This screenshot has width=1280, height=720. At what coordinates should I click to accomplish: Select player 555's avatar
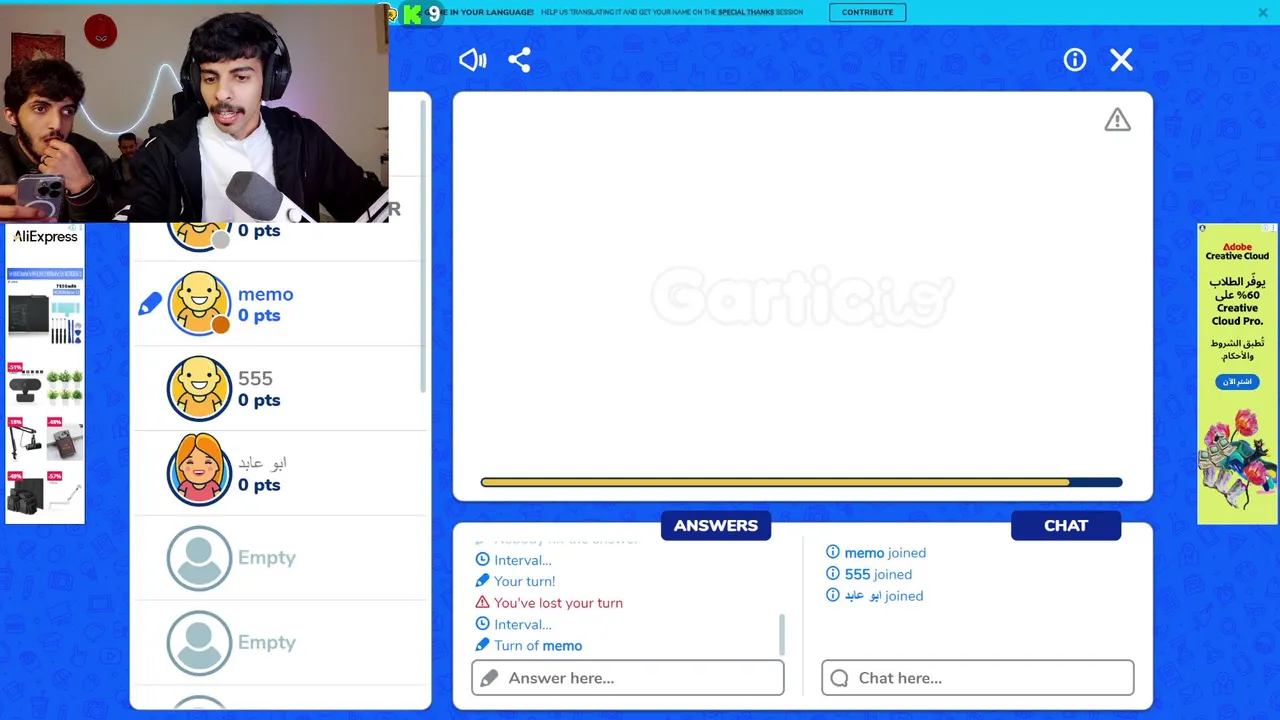tap(199, 388)
